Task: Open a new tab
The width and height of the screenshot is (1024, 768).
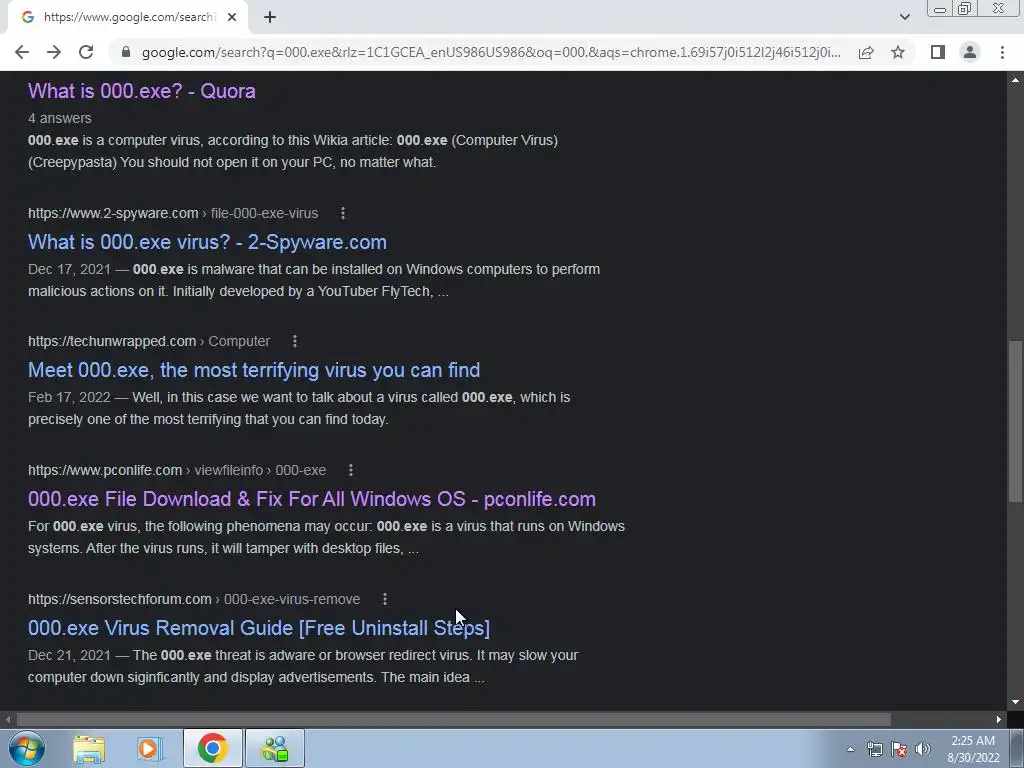Action: tap(270, 18)
